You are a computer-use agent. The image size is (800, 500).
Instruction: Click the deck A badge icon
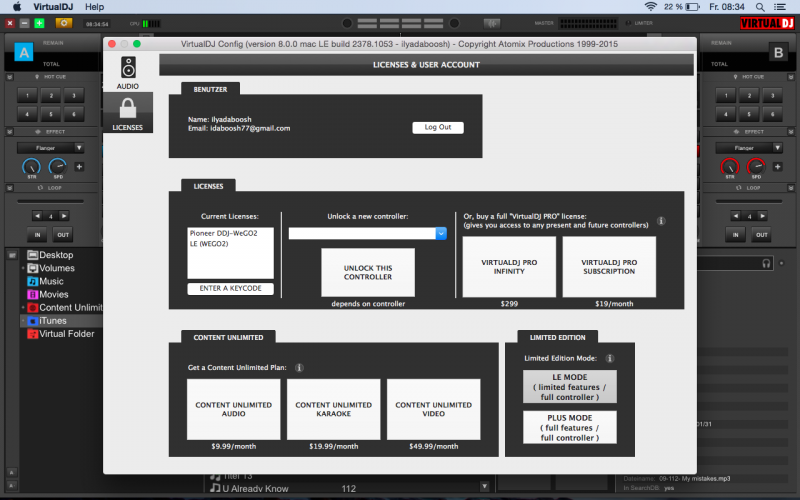click(x=24, y=52)
